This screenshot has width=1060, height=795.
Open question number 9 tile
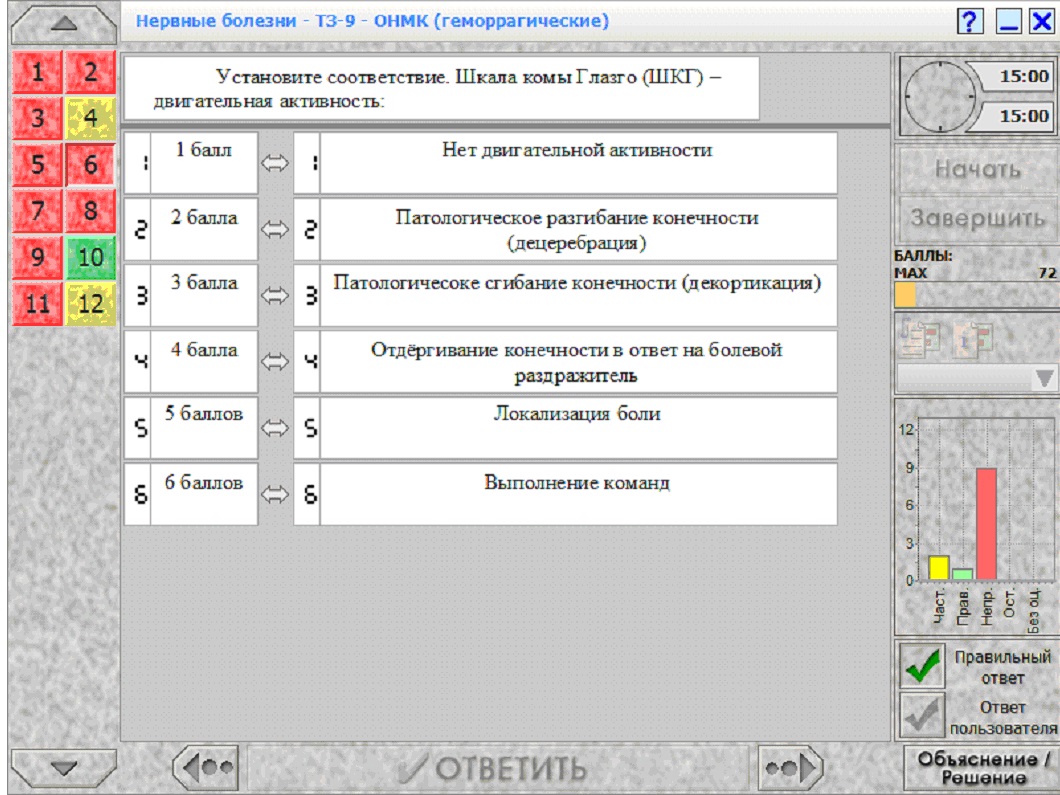tap(37, 257)
